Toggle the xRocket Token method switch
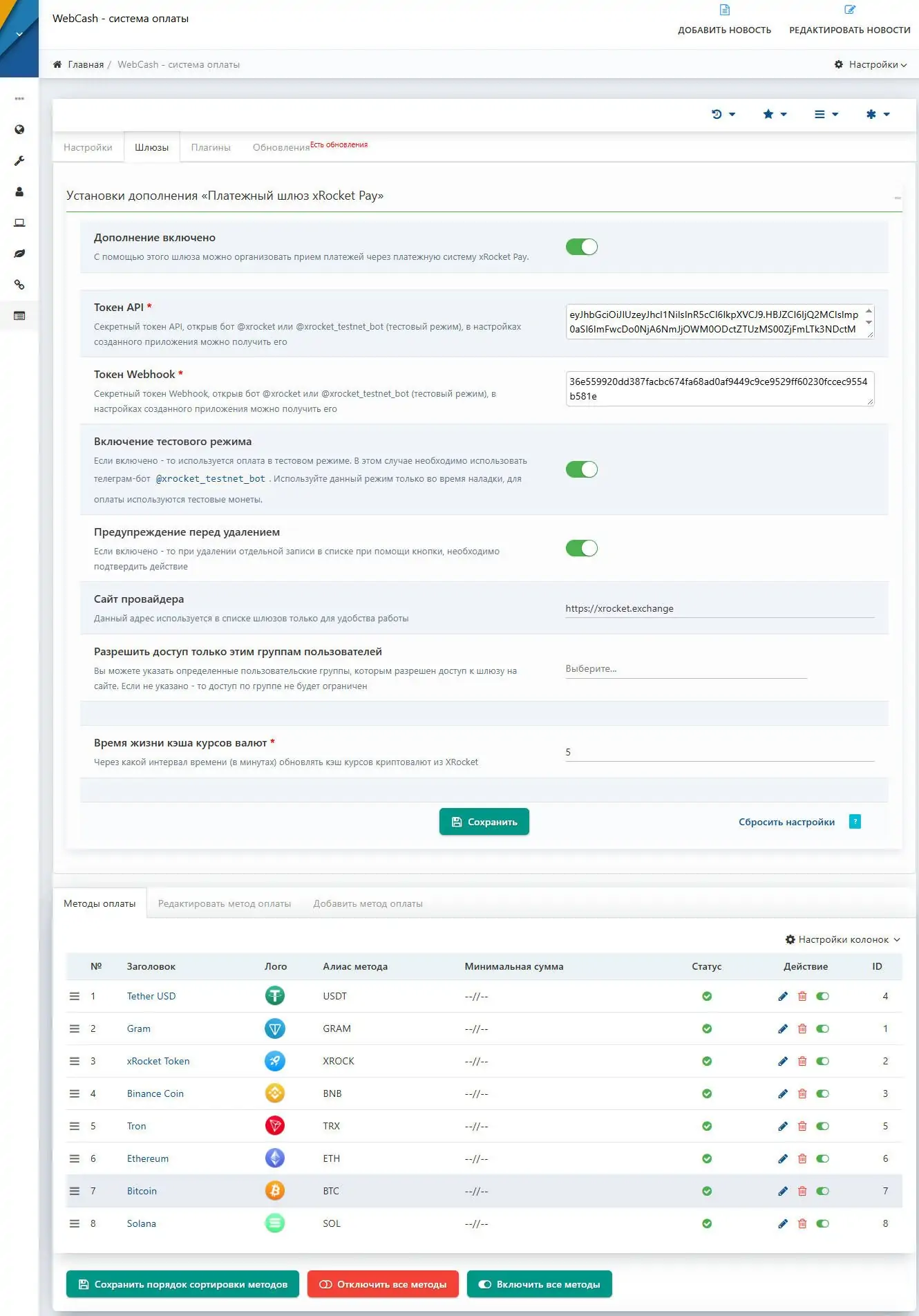Image resolution: width=919 pixels, height=1316 pixels. [822, 1061]
